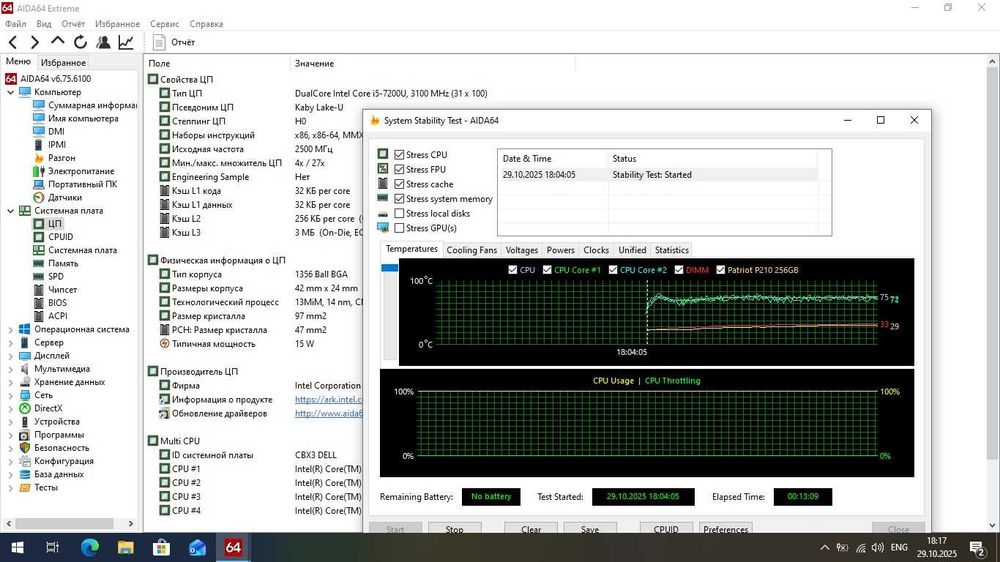Refresh the report with the refresh icon
The image size is (1000, 562).
pos(80,42)
